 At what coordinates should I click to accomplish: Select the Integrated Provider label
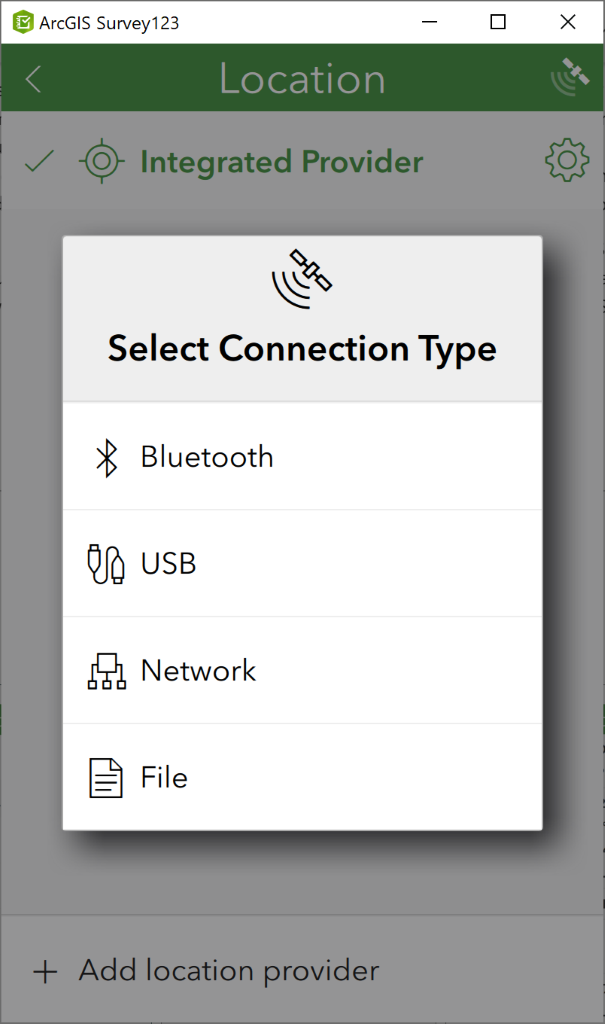point(282,162)
